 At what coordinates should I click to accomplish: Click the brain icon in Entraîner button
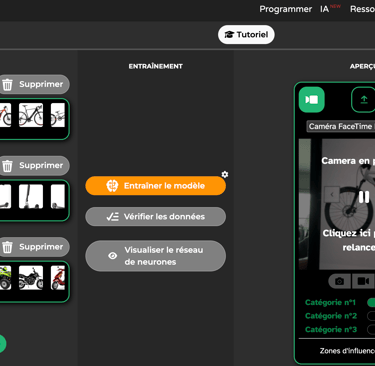point(112,186)
